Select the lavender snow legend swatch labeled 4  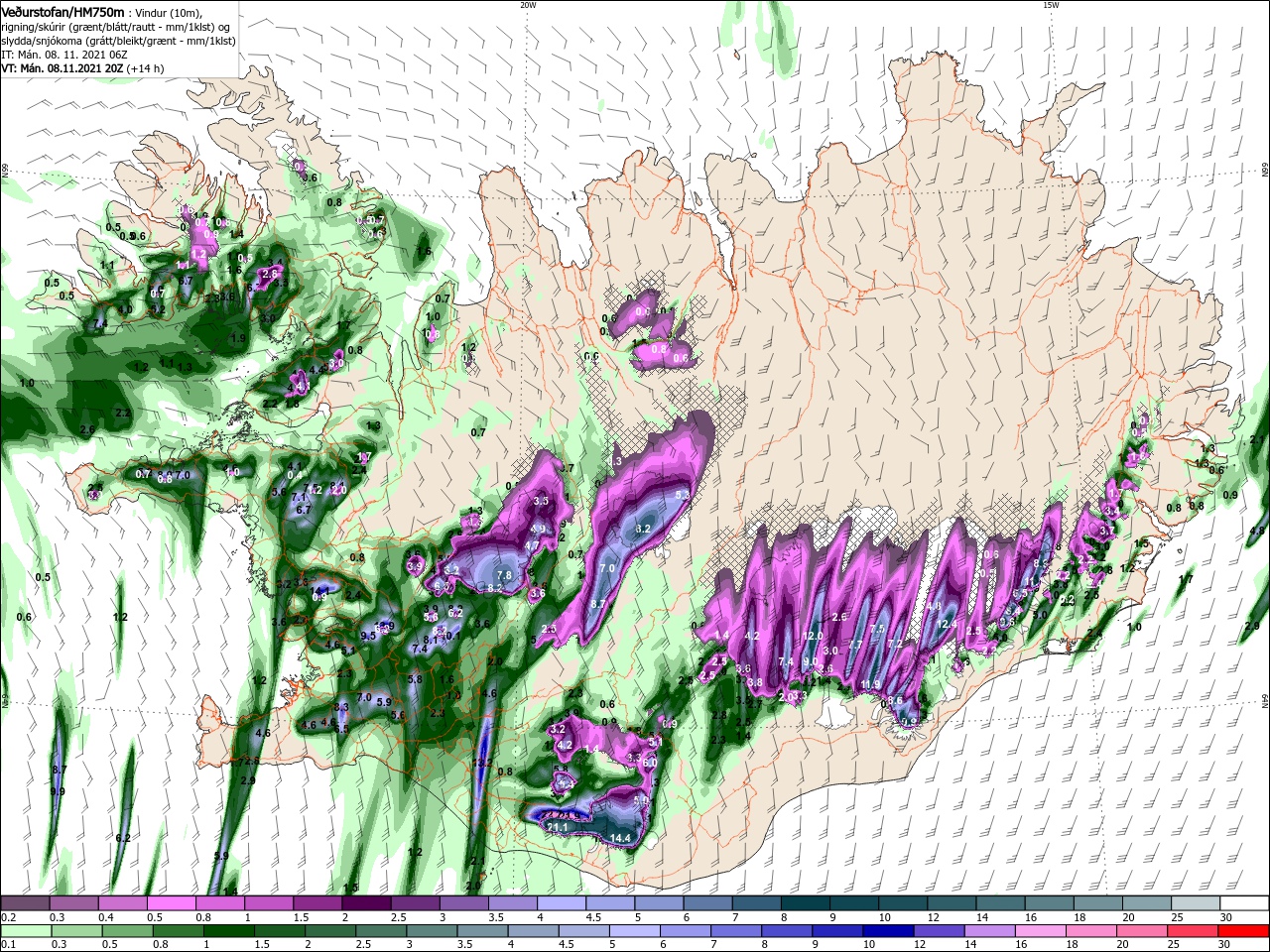pos(562,903)
